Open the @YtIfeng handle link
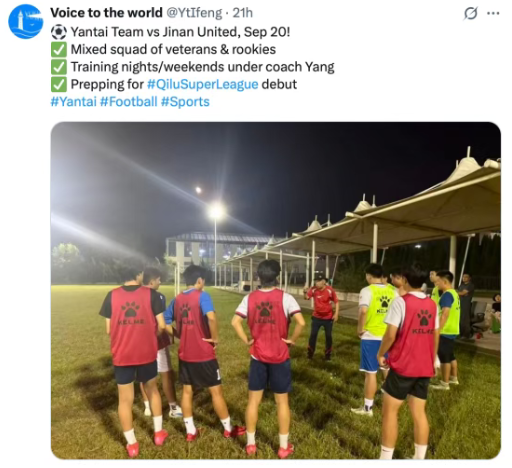Image resolution: width=512 pixels, height=468 pixels. tap(193, 13)
